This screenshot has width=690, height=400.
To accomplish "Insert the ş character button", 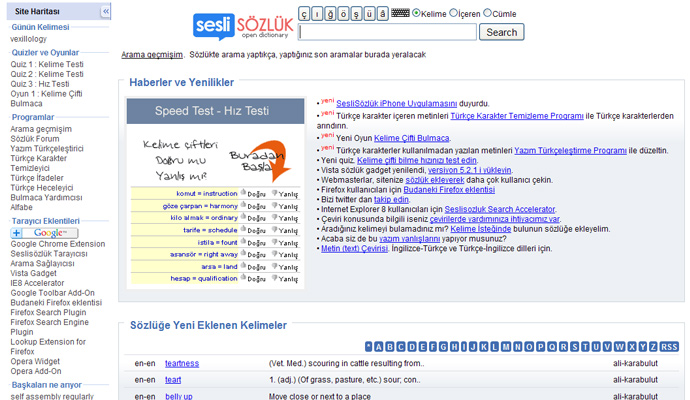I will [x=356, y=14].
